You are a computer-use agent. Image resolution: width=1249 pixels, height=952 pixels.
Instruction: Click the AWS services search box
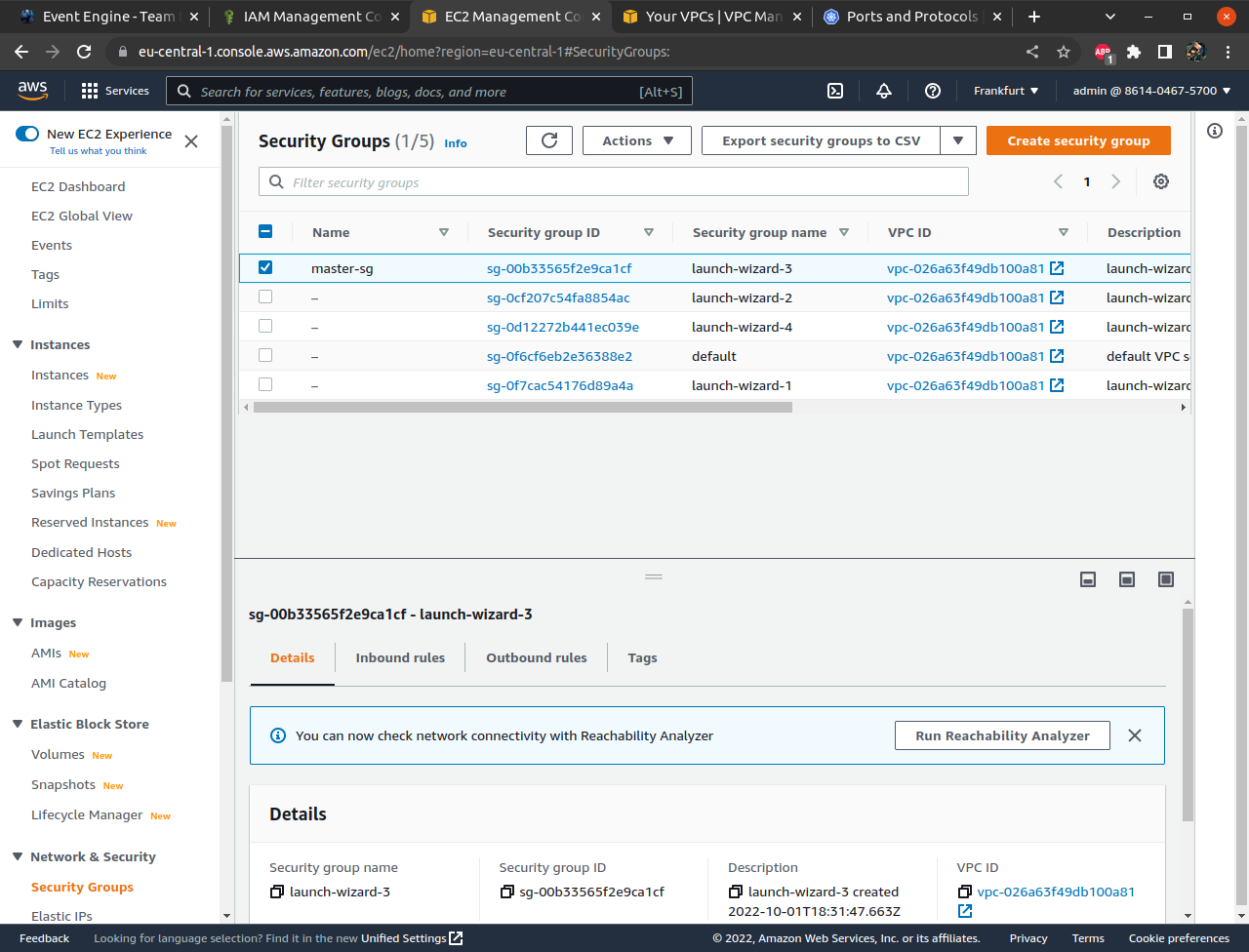point(429,92)
